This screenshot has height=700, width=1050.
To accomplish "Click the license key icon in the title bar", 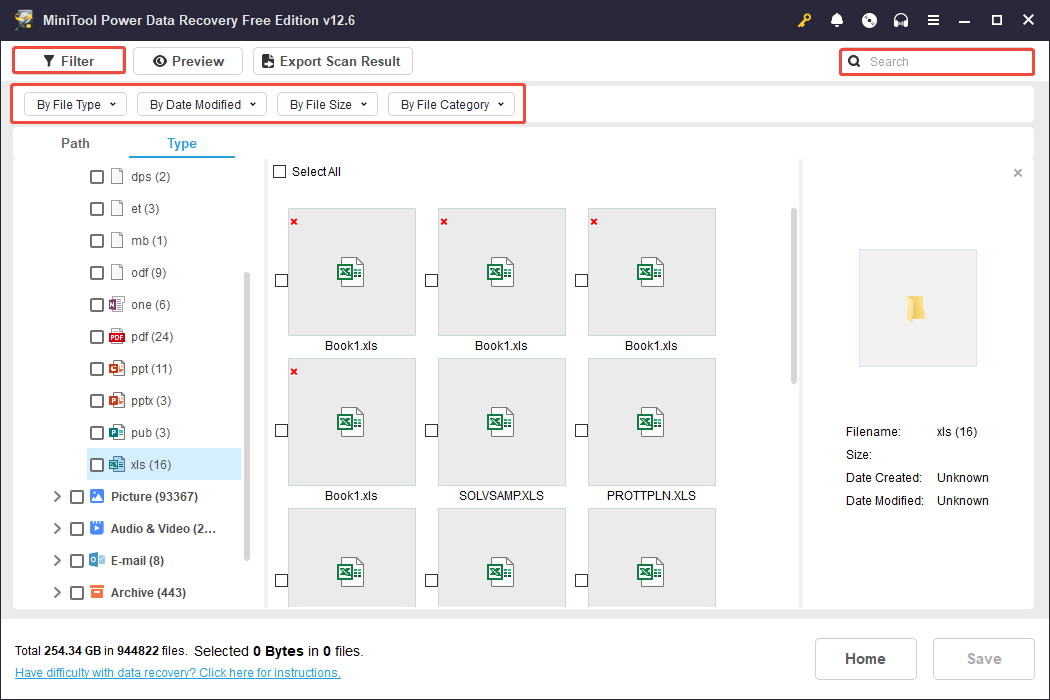I will (805, 20).
